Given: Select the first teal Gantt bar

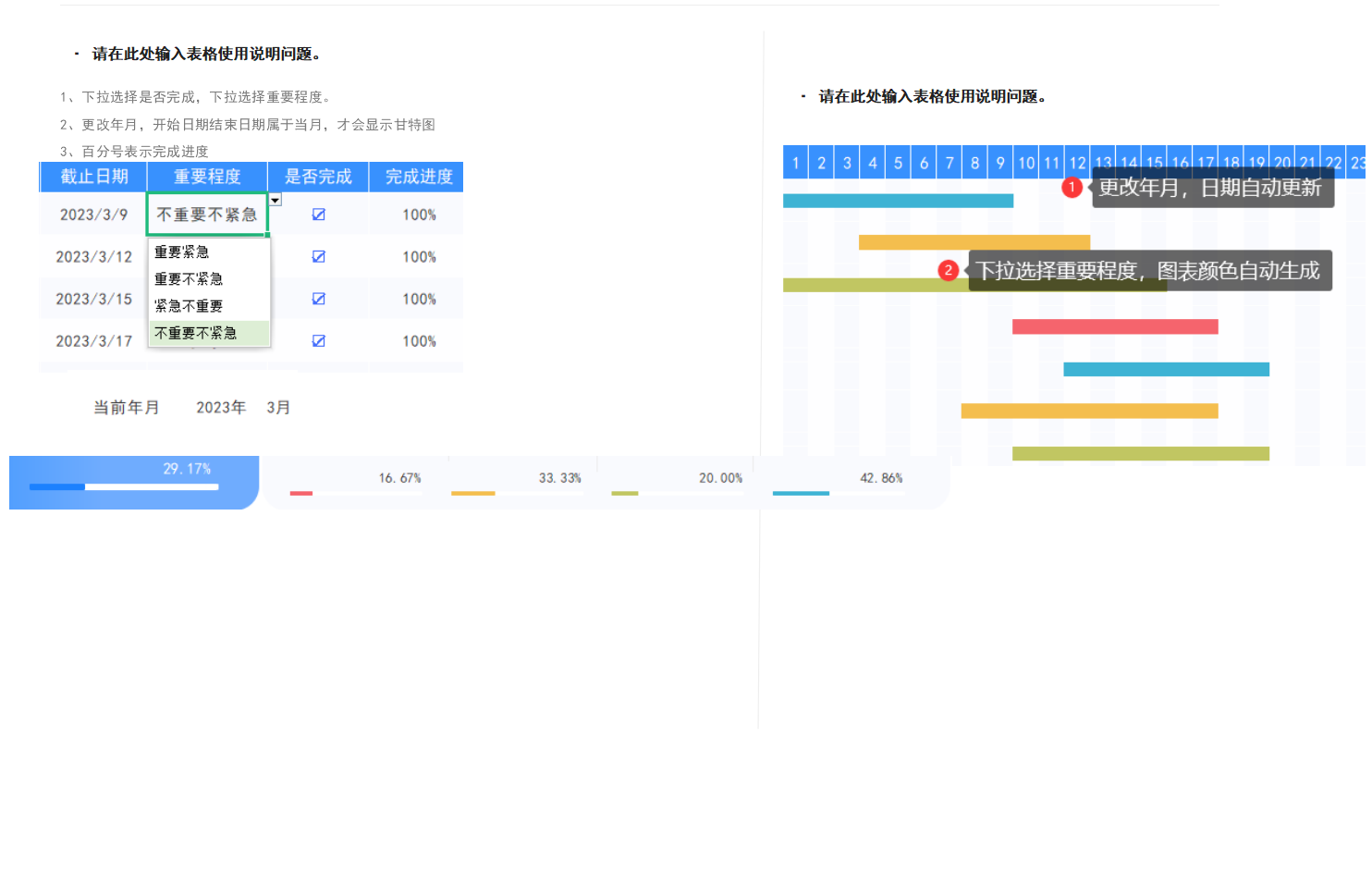Looking at the screenshot, I should click(898, 201).
